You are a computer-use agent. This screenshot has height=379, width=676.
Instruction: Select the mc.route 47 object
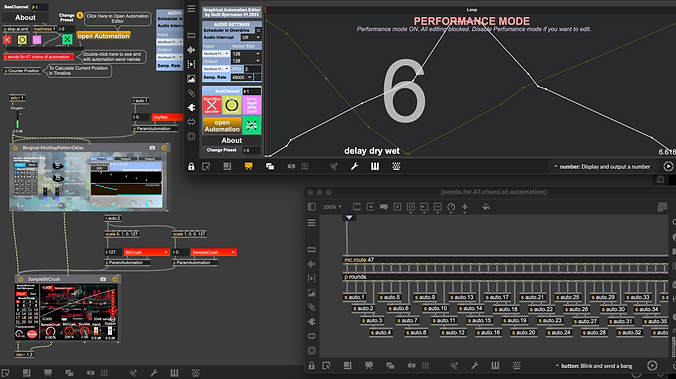click(x=505, y=260)
